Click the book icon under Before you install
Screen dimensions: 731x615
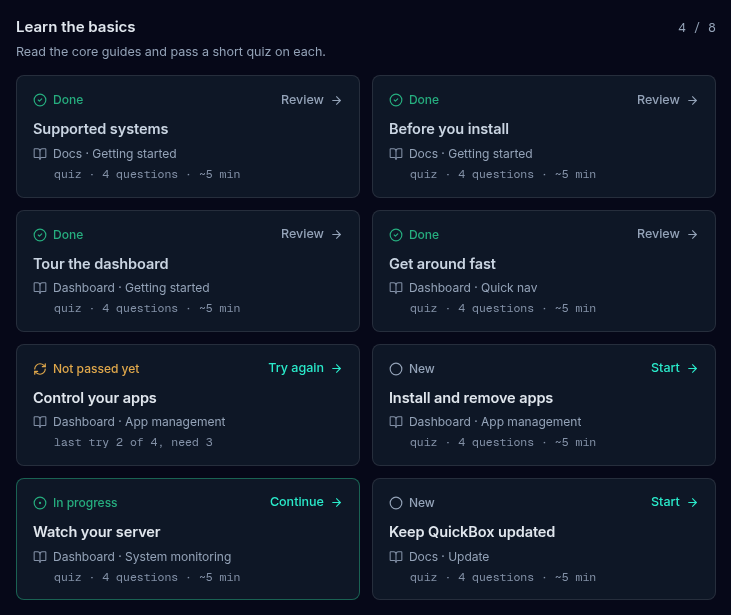coord(396,154)
